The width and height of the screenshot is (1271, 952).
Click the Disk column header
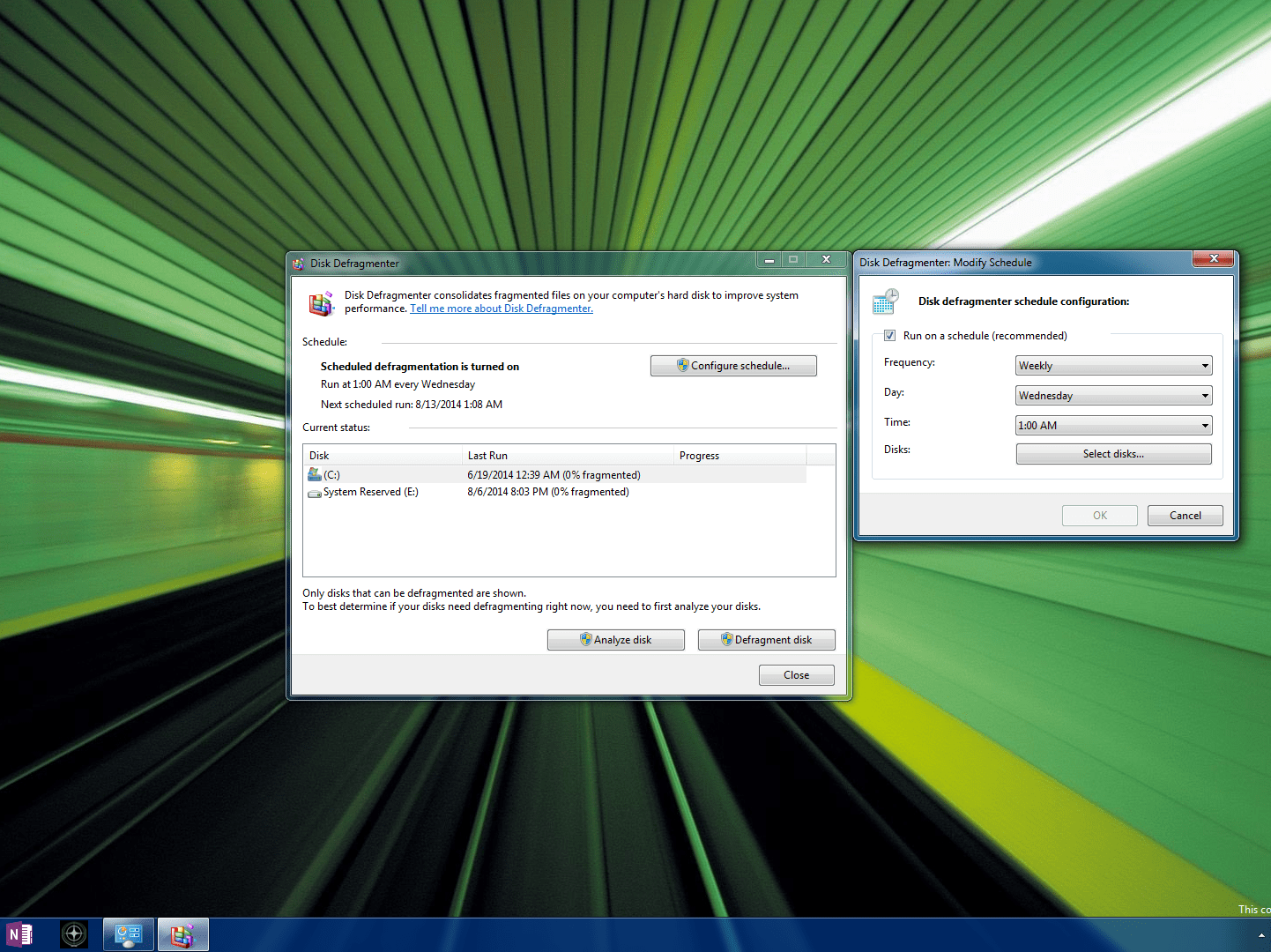coord(383,455)
